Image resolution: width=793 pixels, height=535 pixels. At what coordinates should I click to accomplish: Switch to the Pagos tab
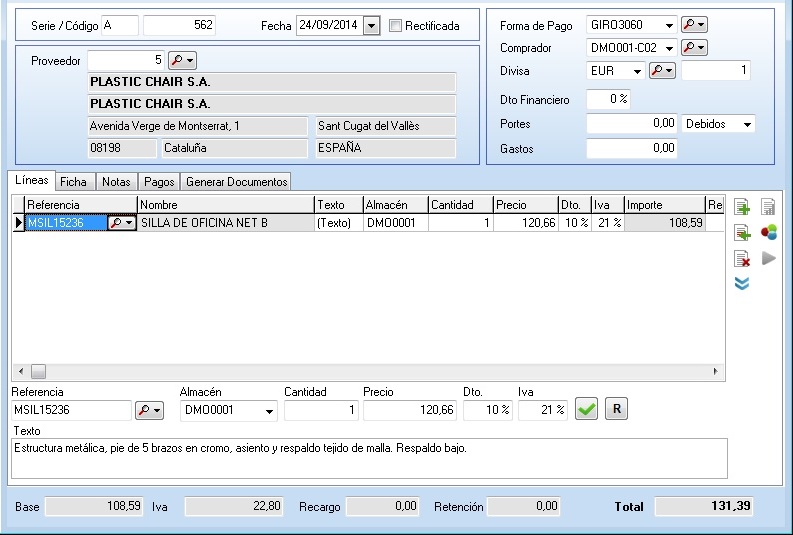point(158,182)
